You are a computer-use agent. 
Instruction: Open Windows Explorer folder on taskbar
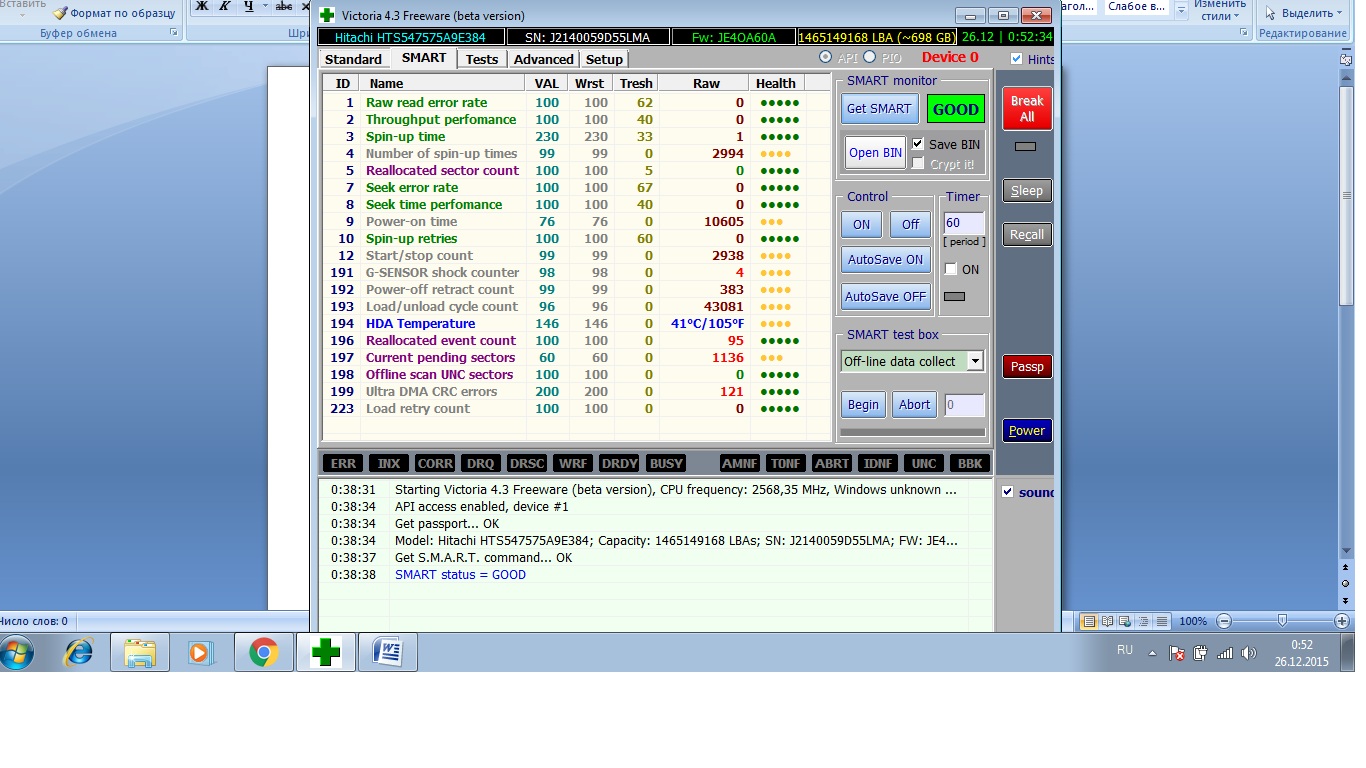pos(140,653)
